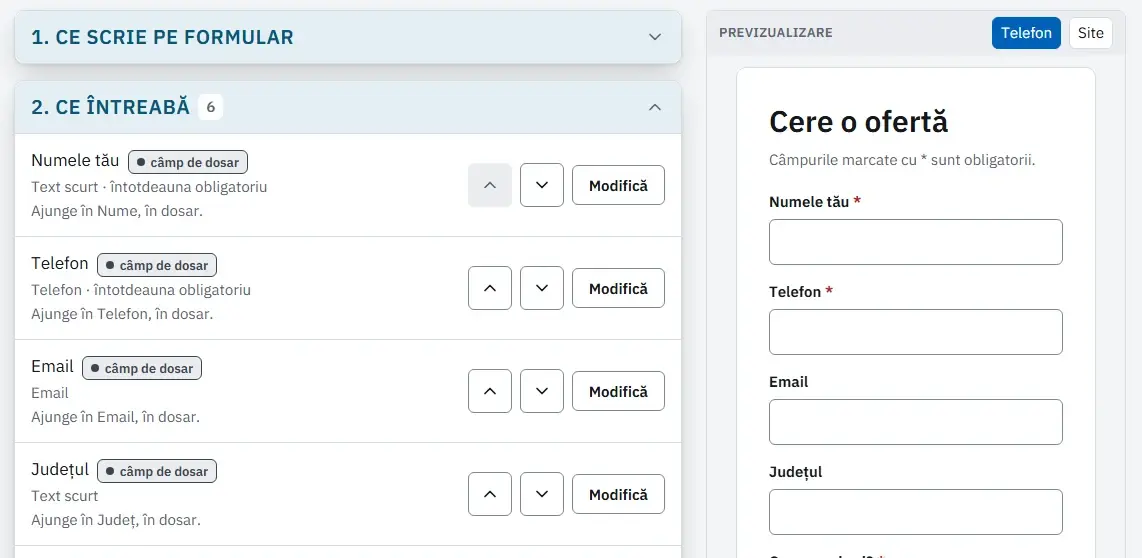Image resolution: width=1142 pixels, height=558 pixels.
Task: Move 'Email' field up
Action: click(490, 391)
